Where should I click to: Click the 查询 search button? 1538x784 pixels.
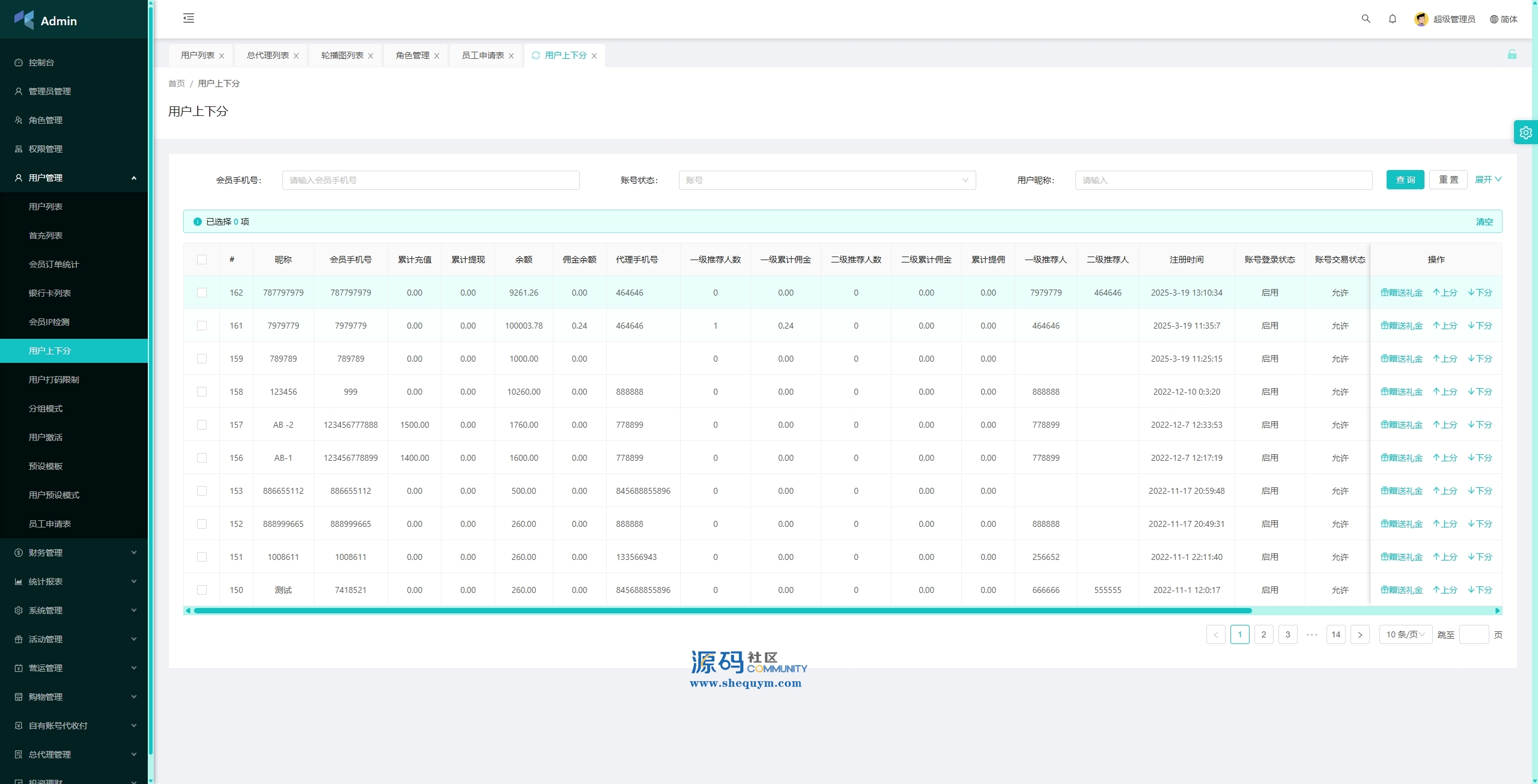(x=1405, y=180)
